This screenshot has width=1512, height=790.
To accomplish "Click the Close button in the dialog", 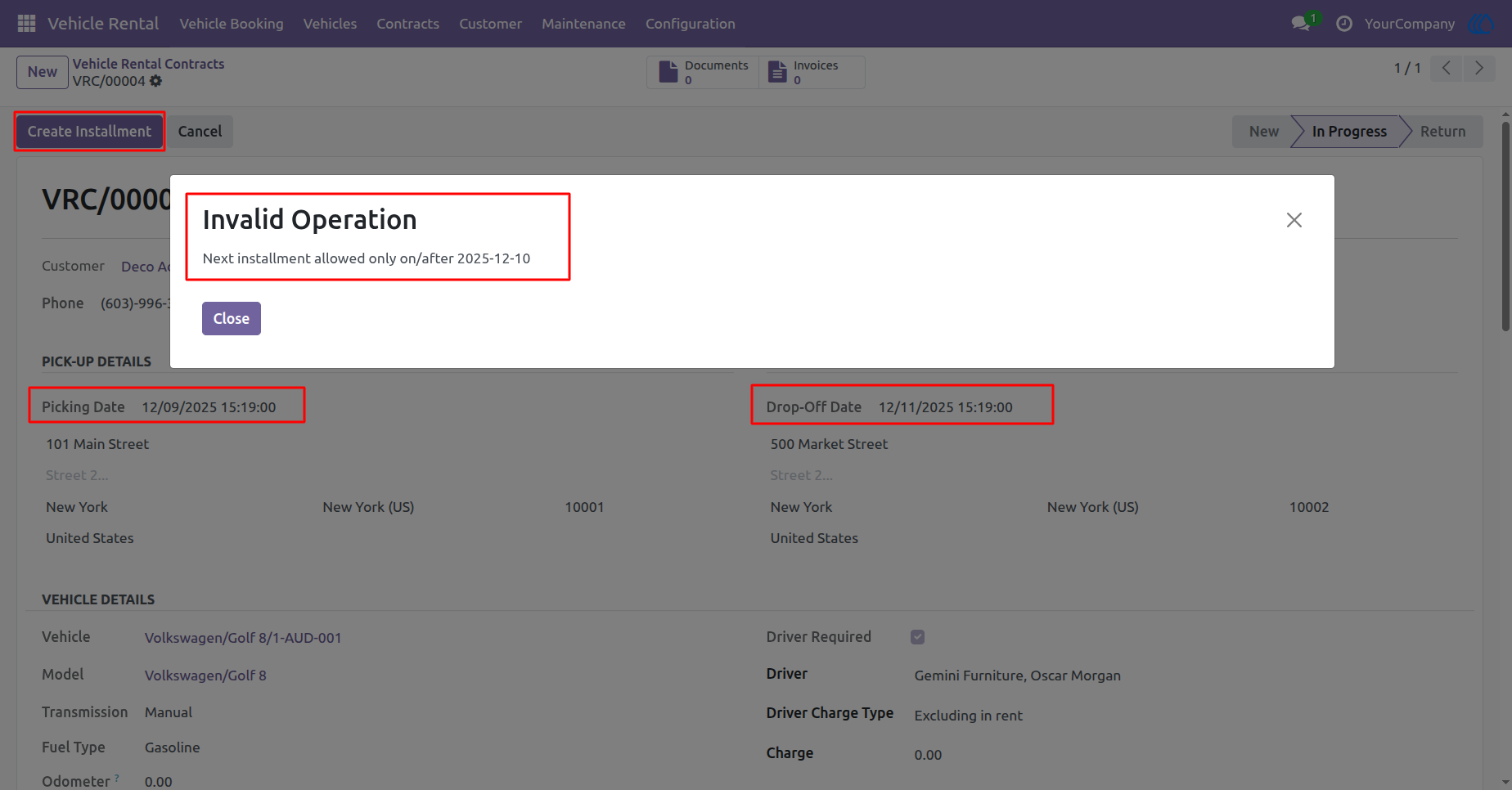I will click(232, 319).
